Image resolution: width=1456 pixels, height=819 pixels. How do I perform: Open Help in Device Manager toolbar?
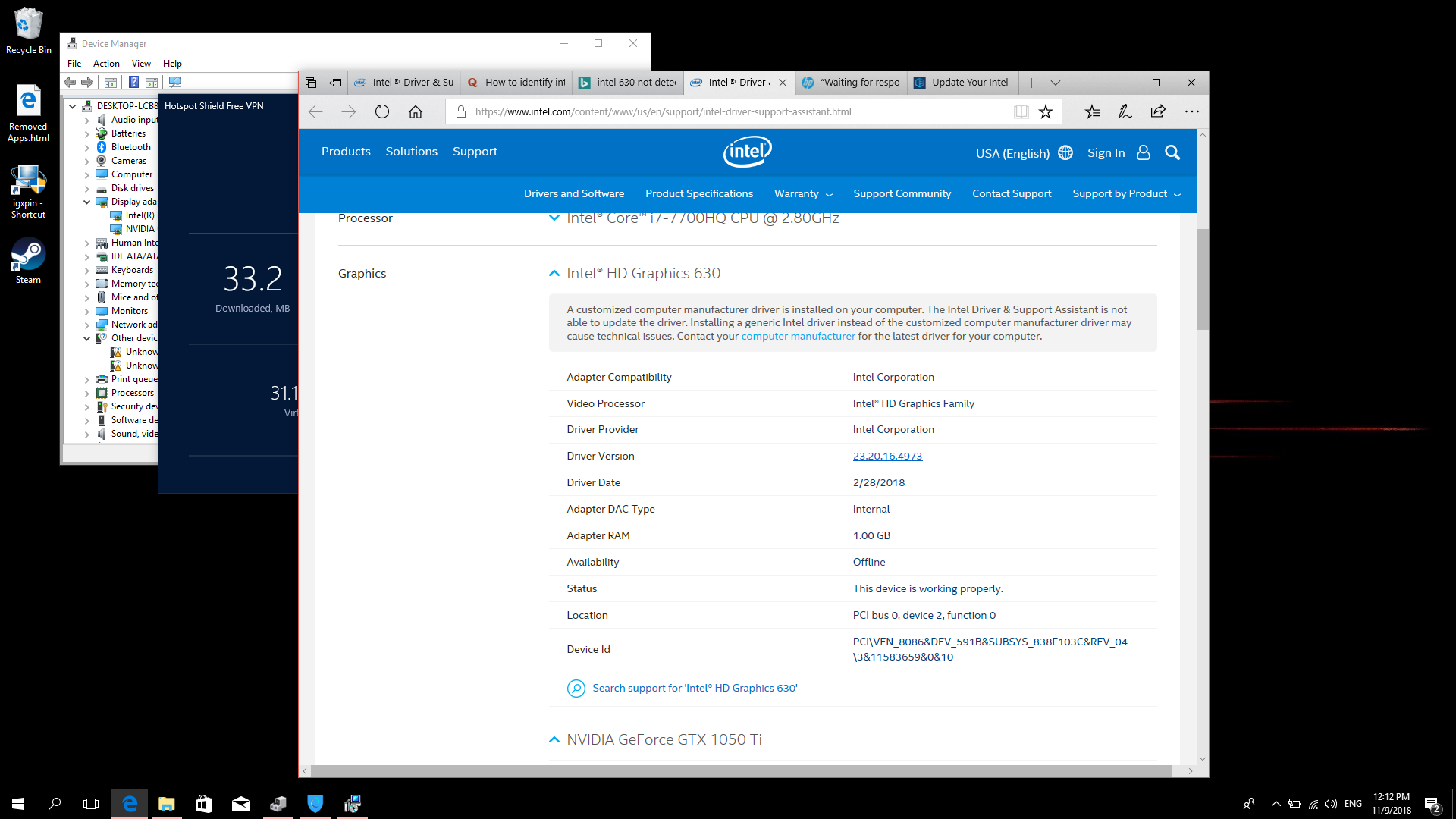point(173,64)
